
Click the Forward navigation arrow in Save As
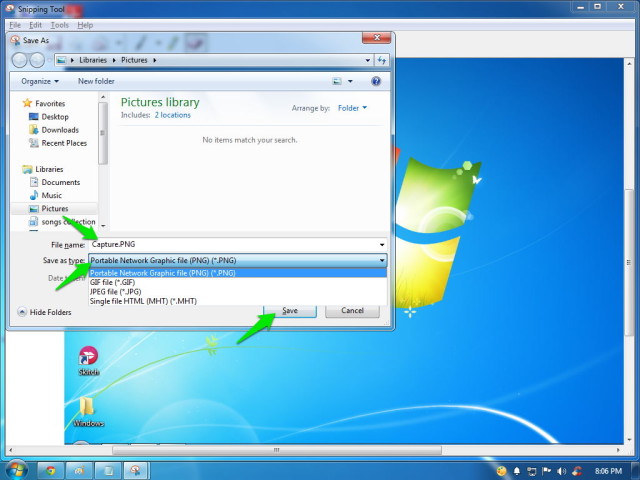(37, 60)
